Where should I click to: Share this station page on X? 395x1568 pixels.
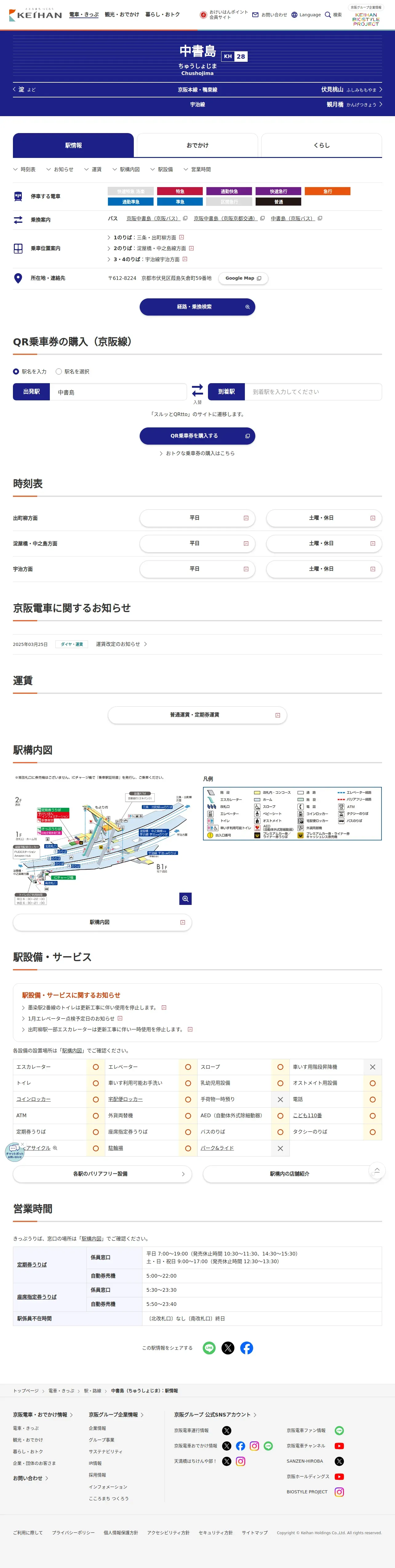coord(228,1348)
